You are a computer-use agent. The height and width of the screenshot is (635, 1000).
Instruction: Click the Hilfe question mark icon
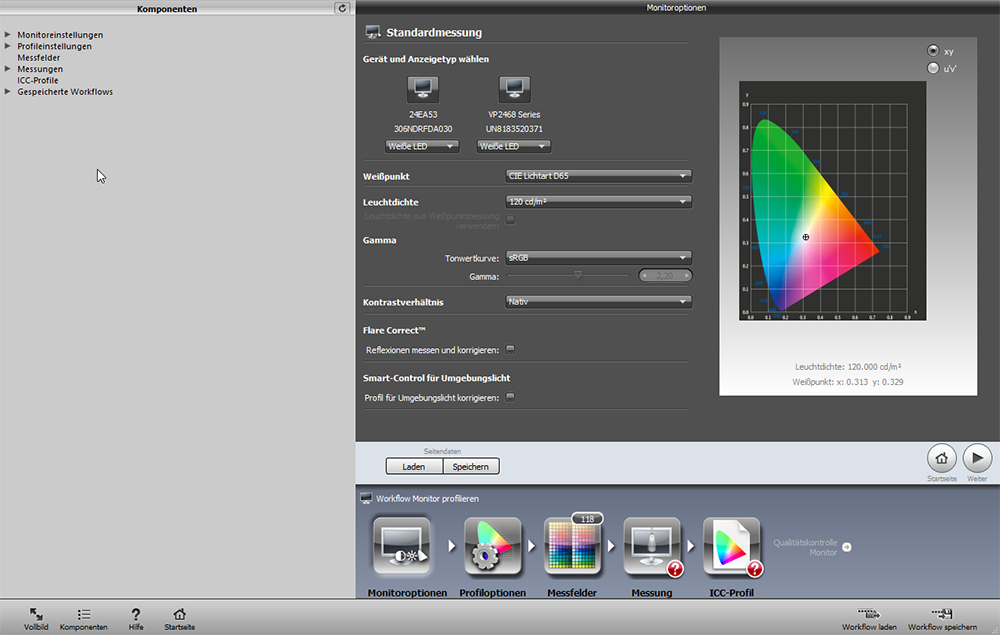click(136, 615)
